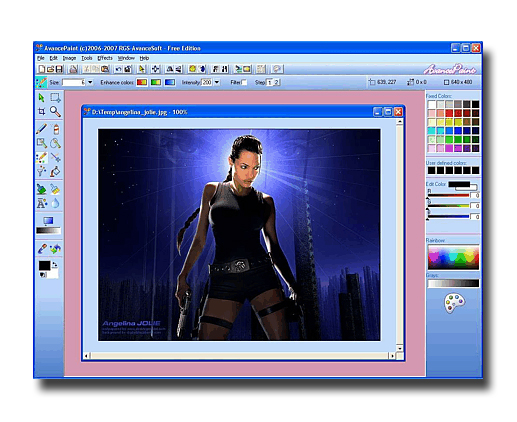Click the main-toolbar yellow arrow pointer icon
The image size is (517, 422).
142,69
